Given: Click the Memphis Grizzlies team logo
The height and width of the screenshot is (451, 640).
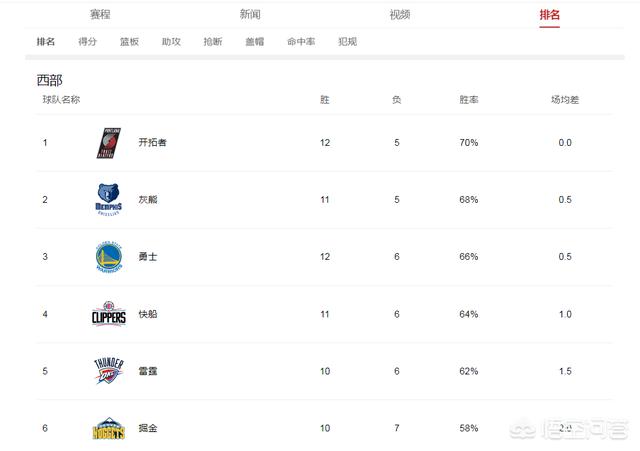Looking at the screenshot, I should tap(109, 200).
